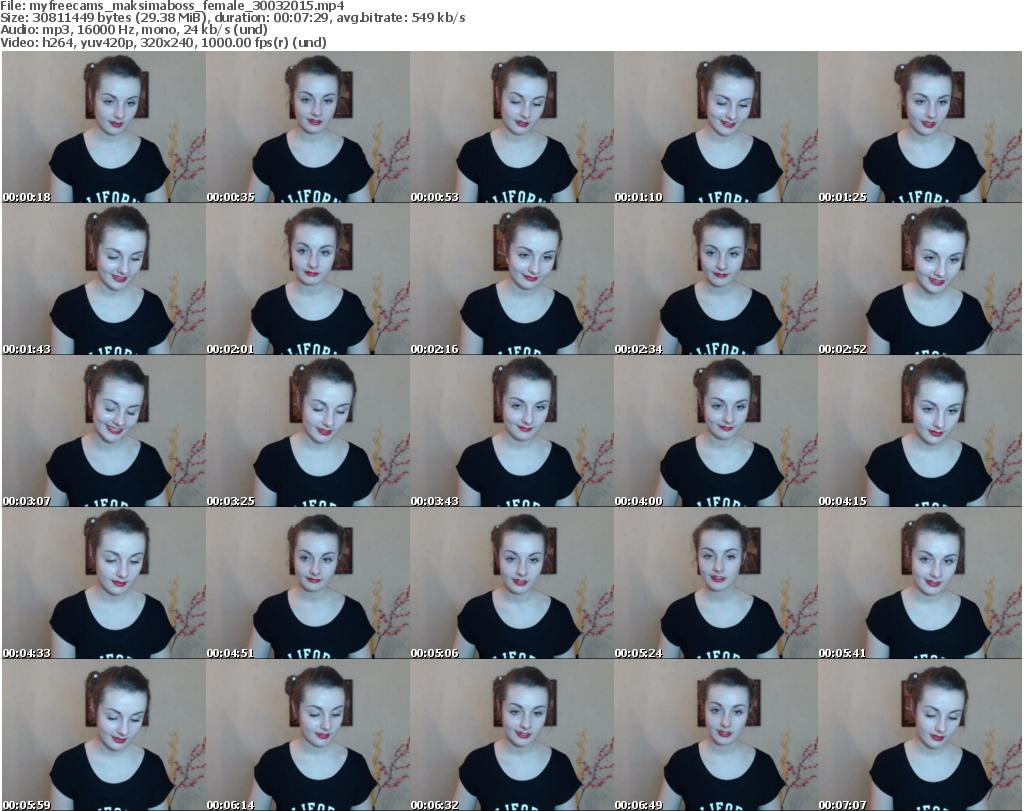Viewport: 1024px width, 811px height.
Task: Click the 'File: myfreecams_maksimaboss_female_30032015.mp4' header line
Action: tap(172, 6)
